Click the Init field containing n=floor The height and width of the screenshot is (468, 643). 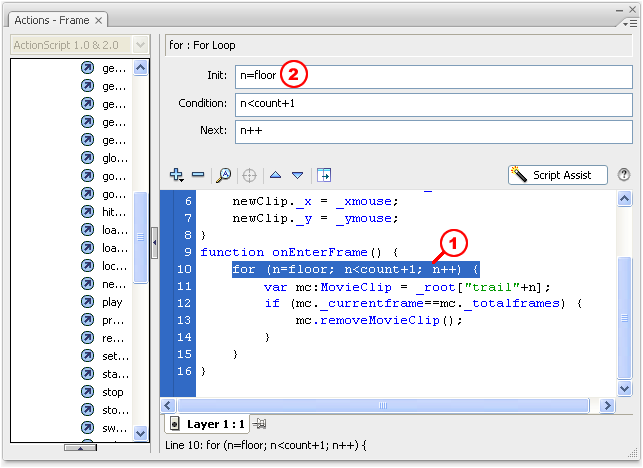(431, 76)
